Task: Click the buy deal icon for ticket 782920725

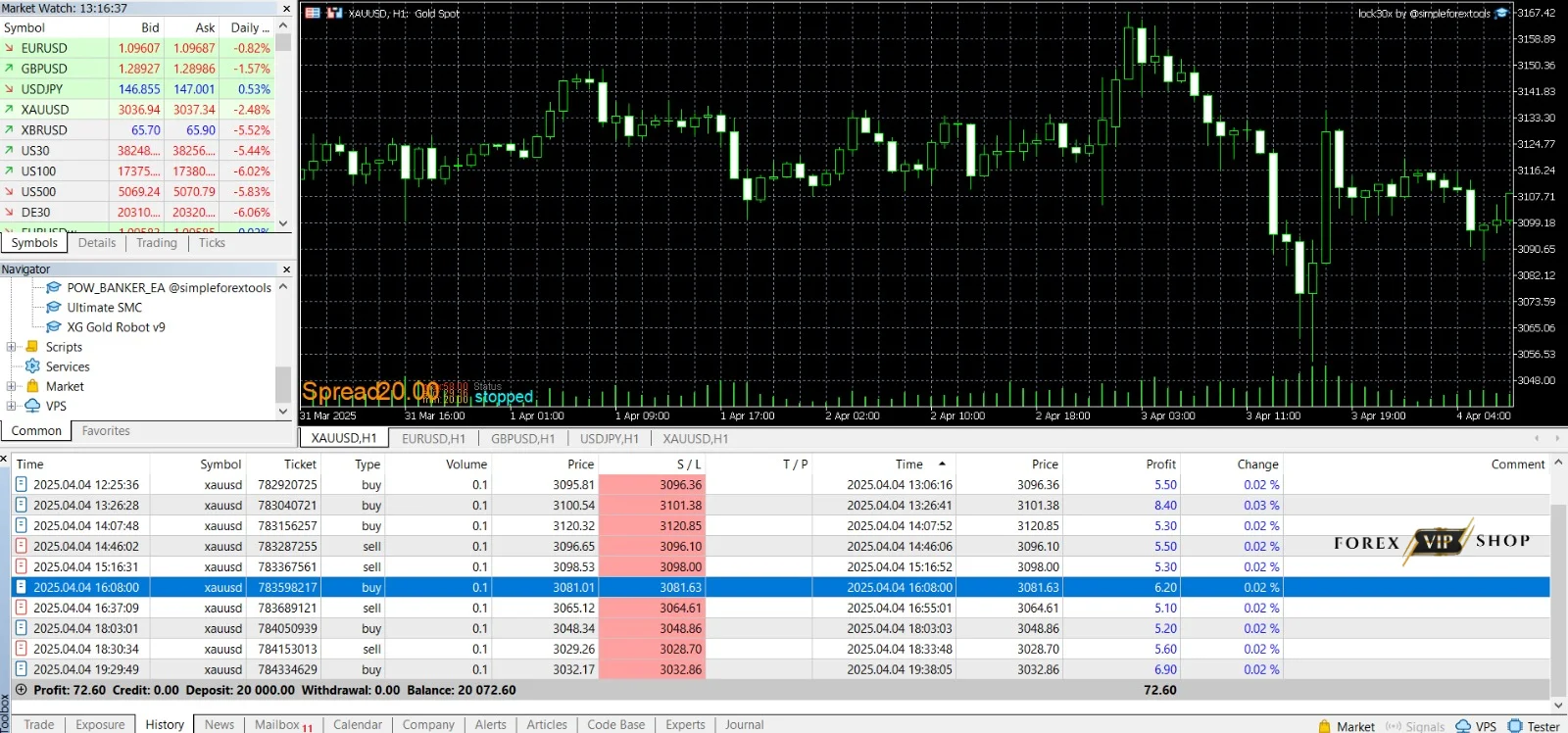Action: [x=21, y=485]
